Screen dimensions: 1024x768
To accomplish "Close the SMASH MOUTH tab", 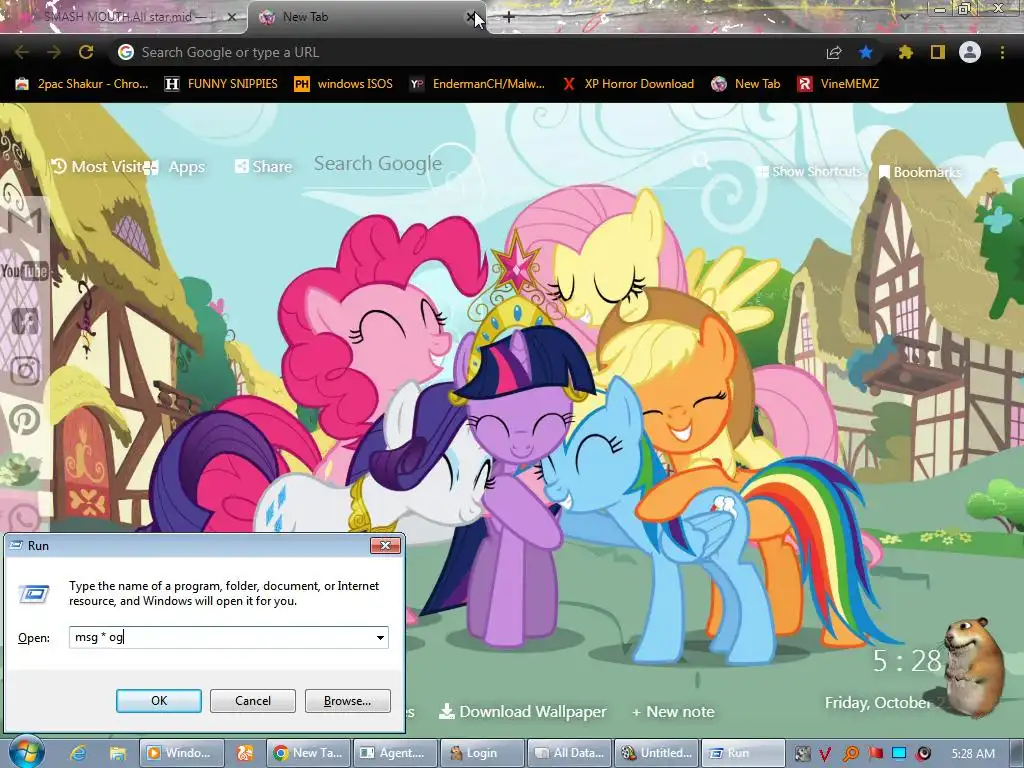I will pos(231,17).
